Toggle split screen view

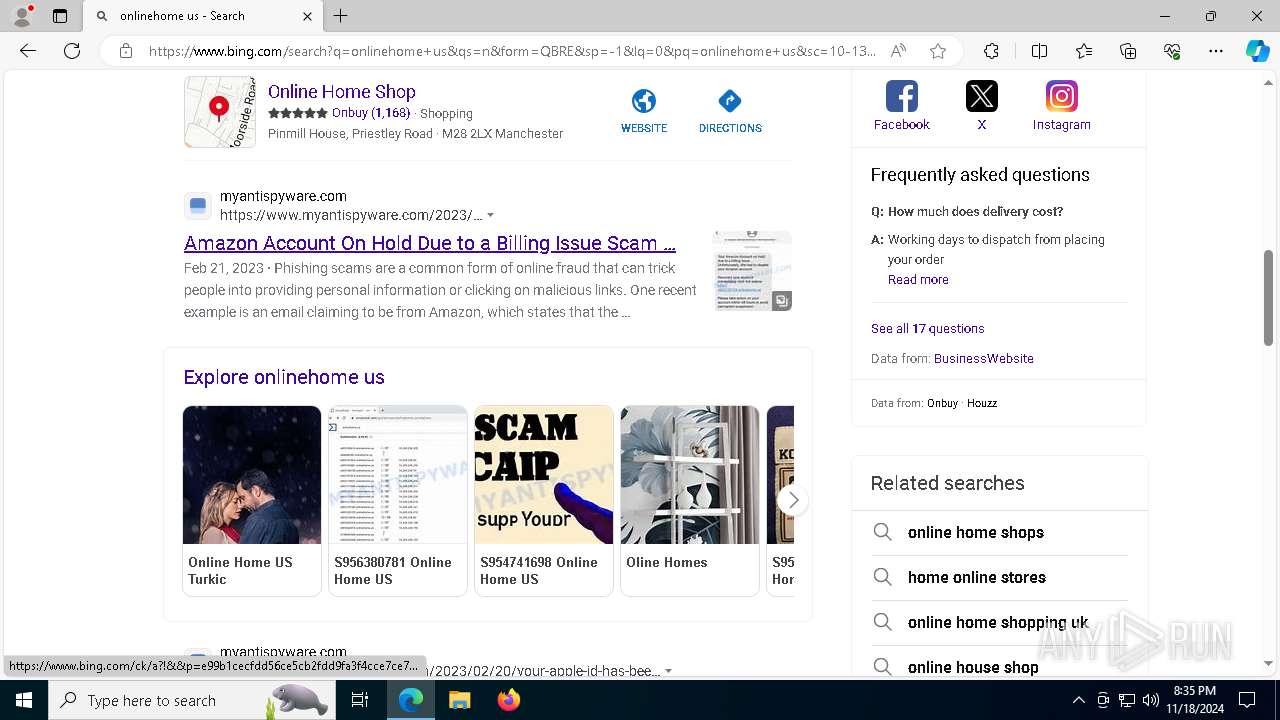tap(1039, 51)
